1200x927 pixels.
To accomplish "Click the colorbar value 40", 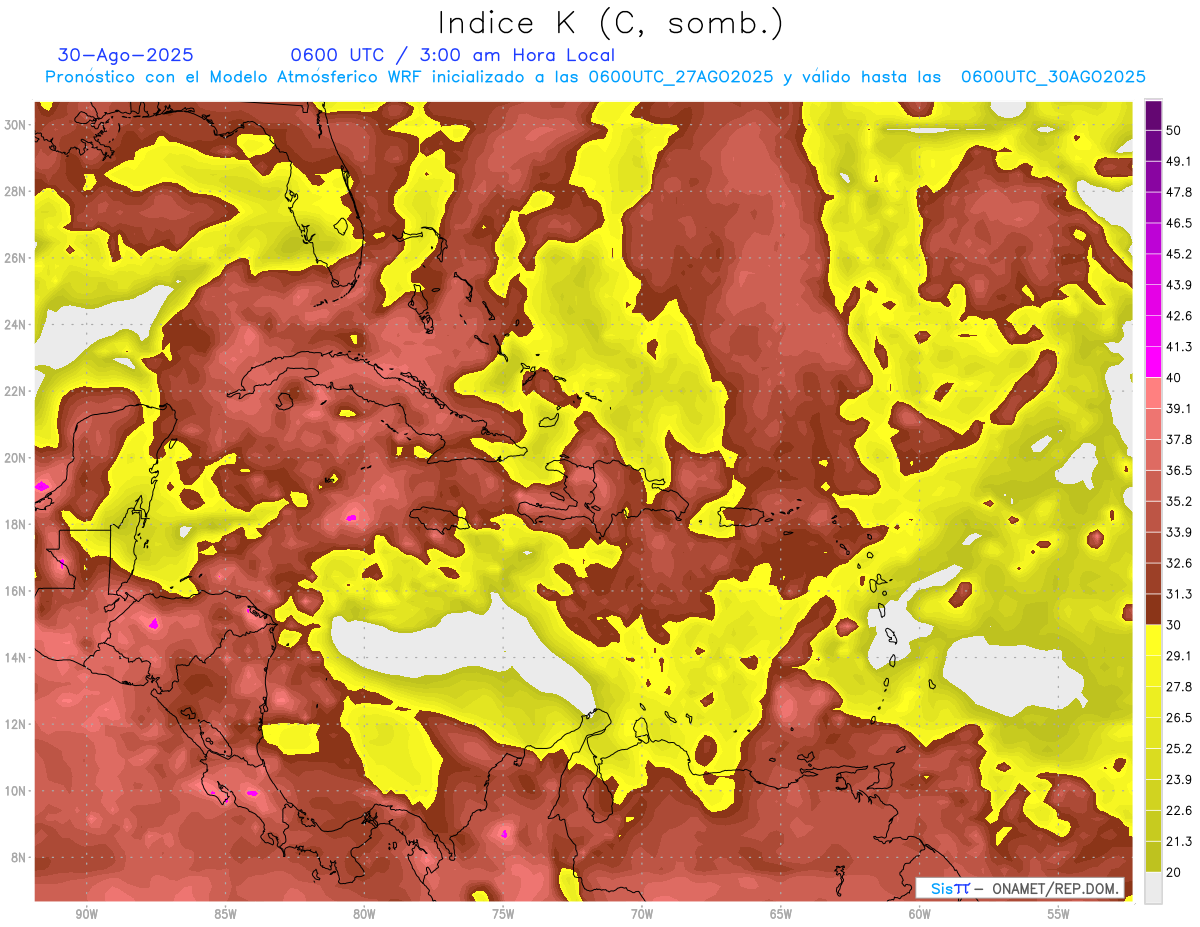I will 1175,378.
